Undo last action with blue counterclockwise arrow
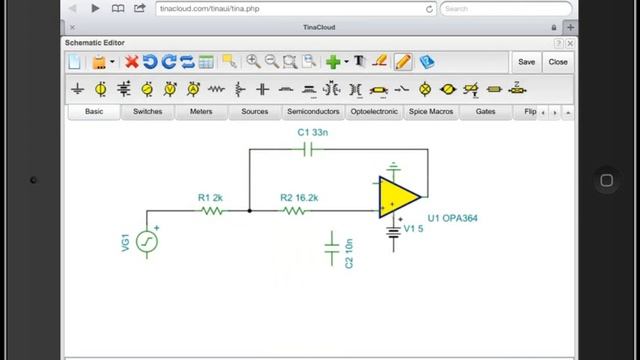This screenshot has height=360, width=640. [150, 62]
